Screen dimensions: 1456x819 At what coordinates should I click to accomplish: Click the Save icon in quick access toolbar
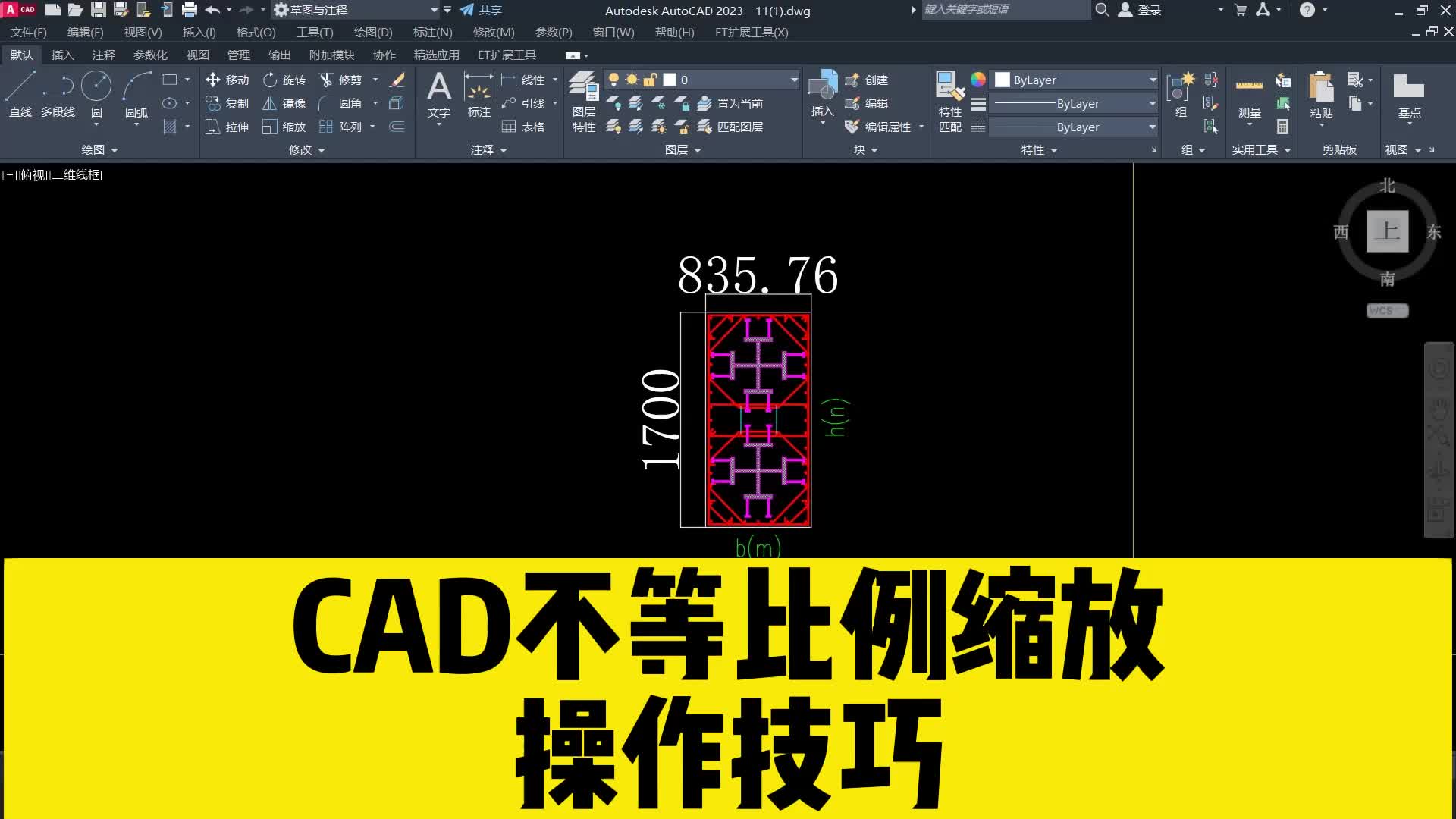(99, 10)
